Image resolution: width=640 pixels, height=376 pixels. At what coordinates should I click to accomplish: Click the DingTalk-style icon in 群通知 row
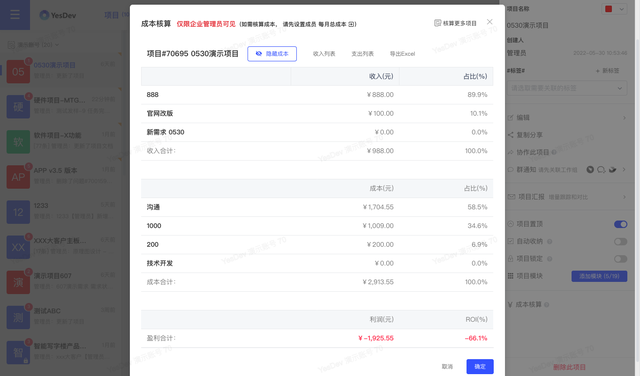612,169
